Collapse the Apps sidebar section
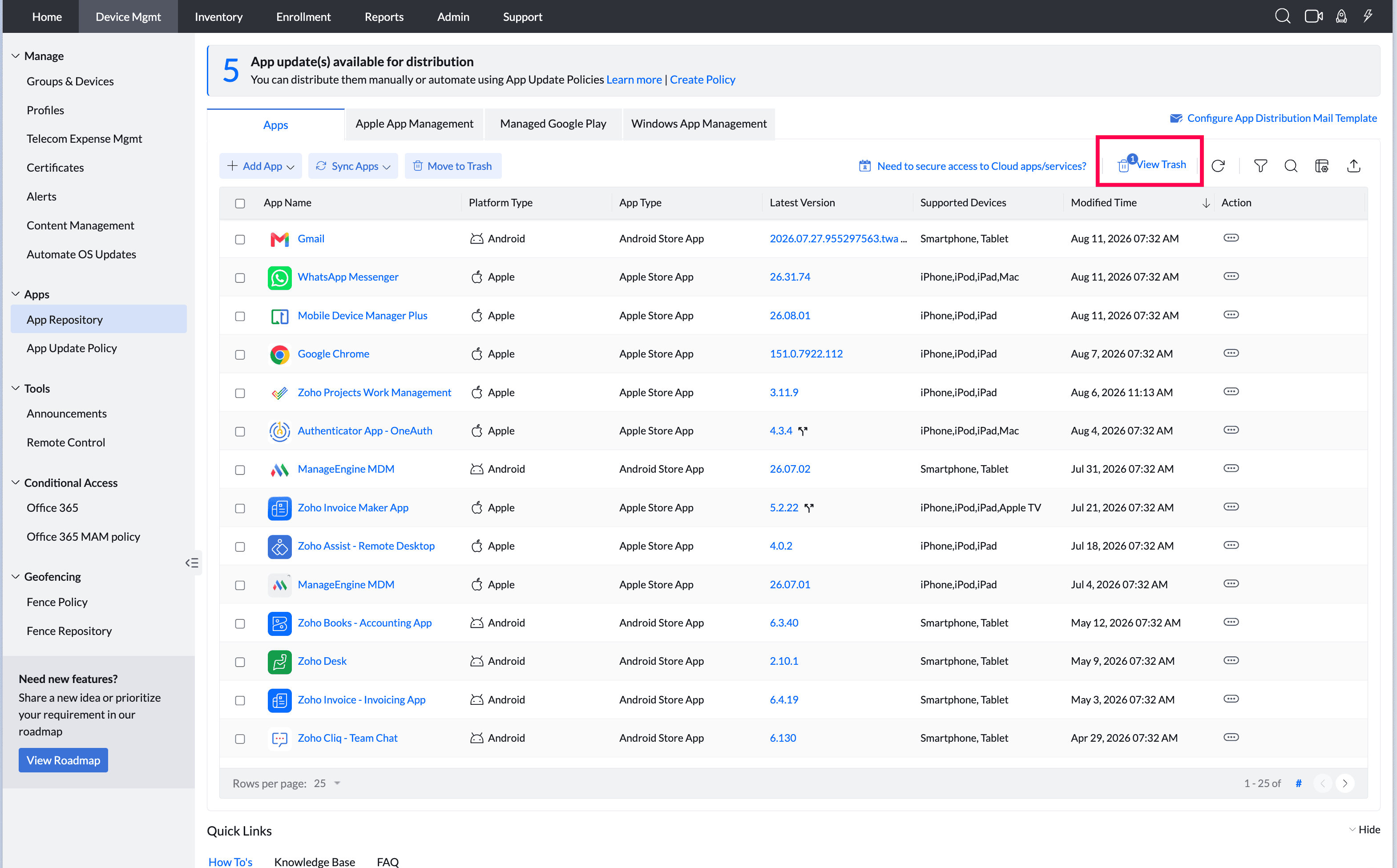Screen dimensions: 1397x868 (x=16, y=294)
